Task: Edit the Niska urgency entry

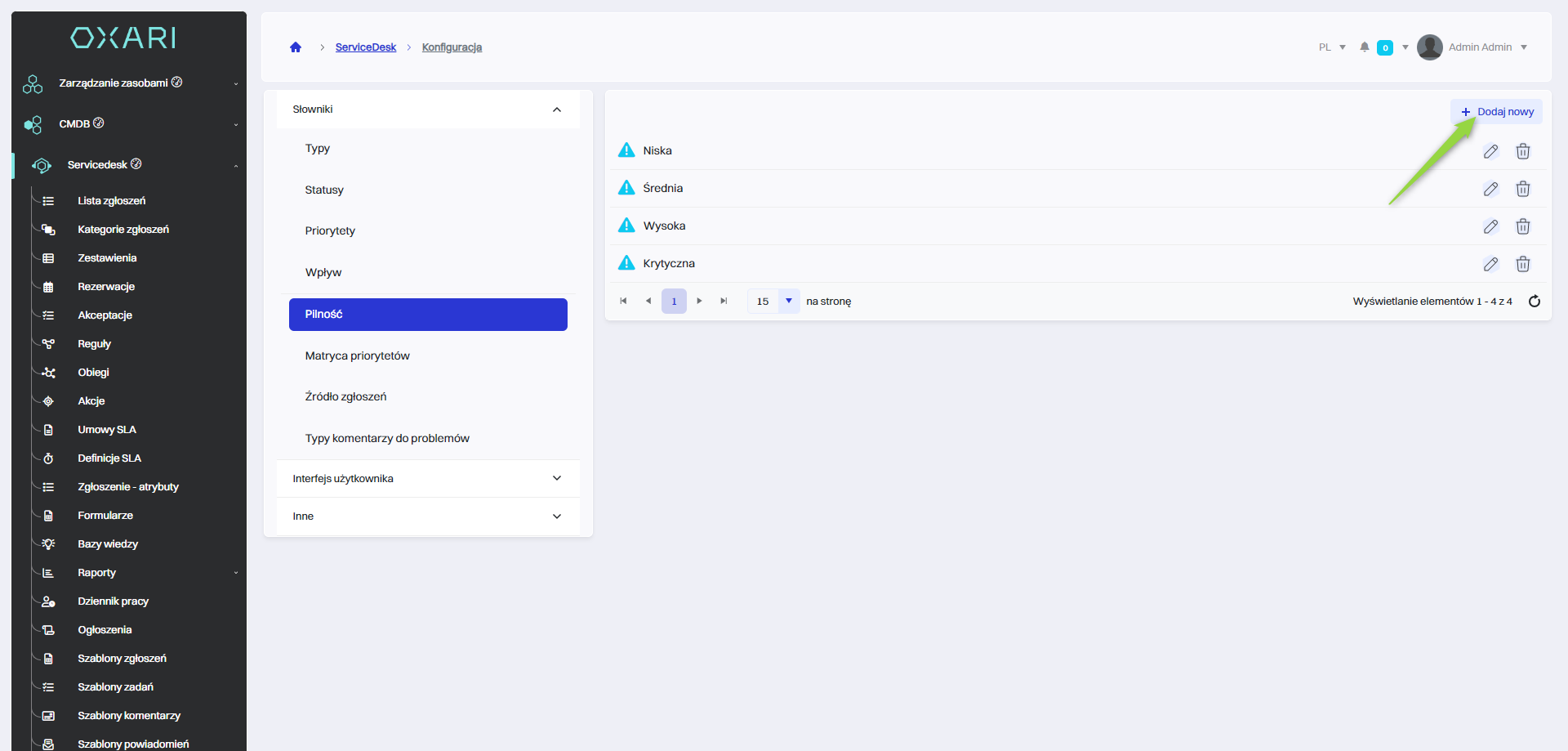Action: (x=1490, y=151)
